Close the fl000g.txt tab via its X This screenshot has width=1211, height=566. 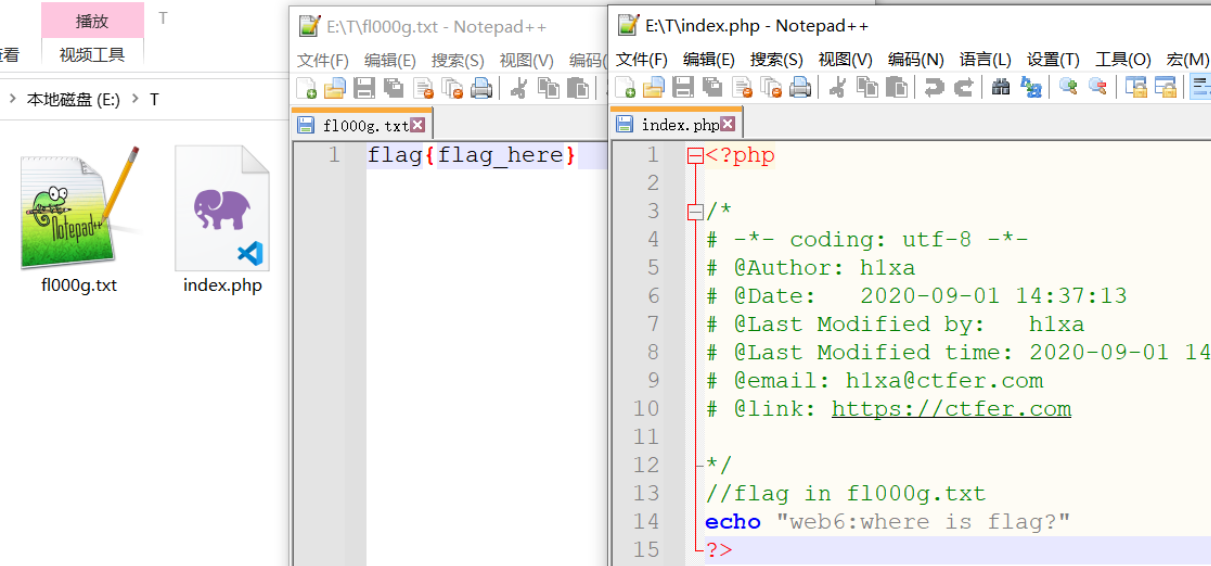click(x=418, y=125)
